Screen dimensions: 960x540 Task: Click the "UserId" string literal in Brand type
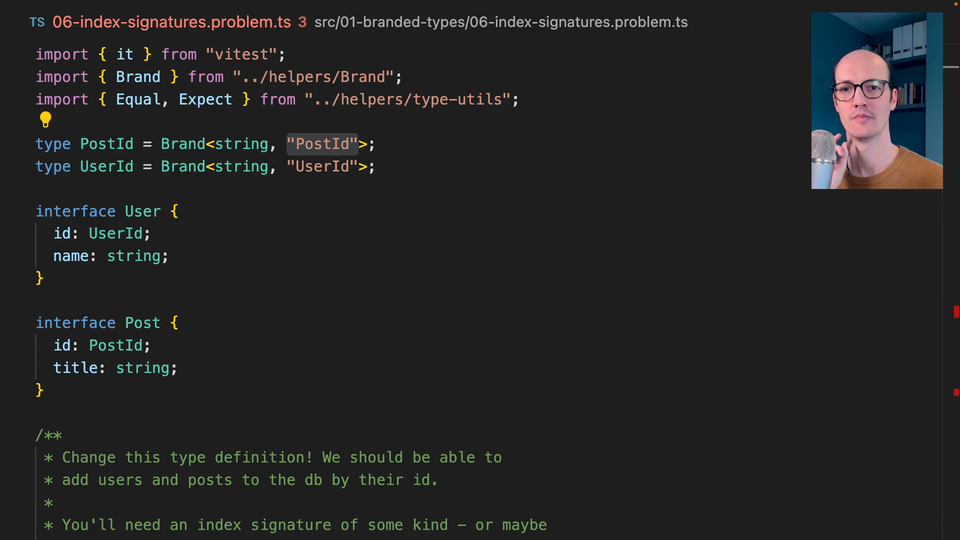click(322, 166)
